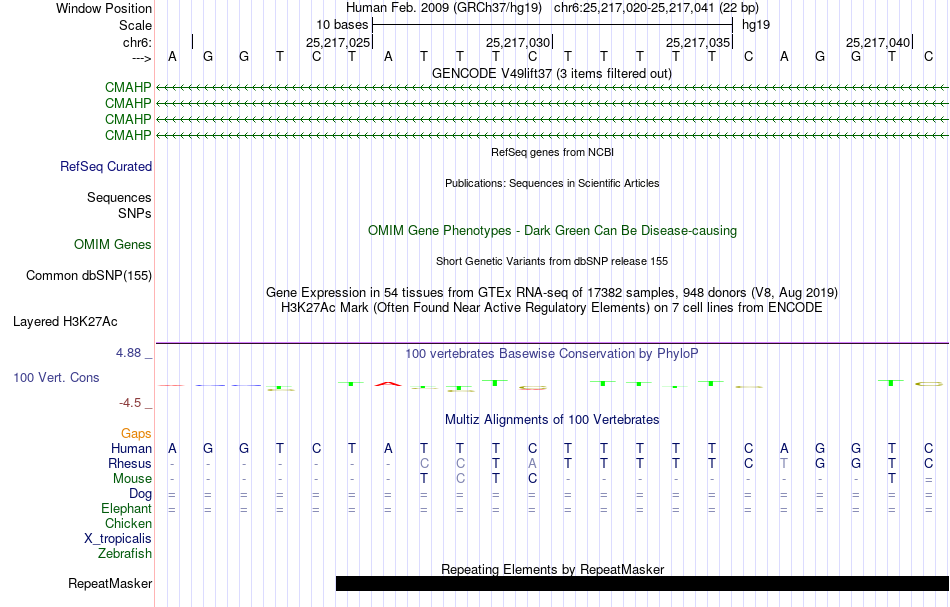Screen dimensions: 950x607
Task: Click the sequence direction arrow '--->' label
Action: [x=142, y=58]
